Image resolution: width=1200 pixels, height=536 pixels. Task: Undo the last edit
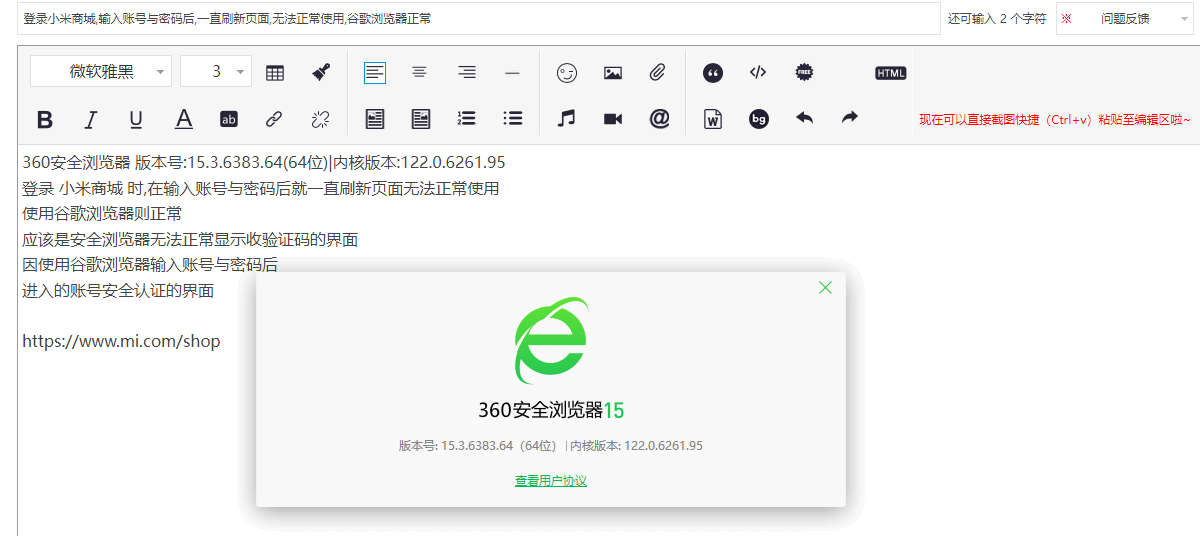[x=804, y=118]
